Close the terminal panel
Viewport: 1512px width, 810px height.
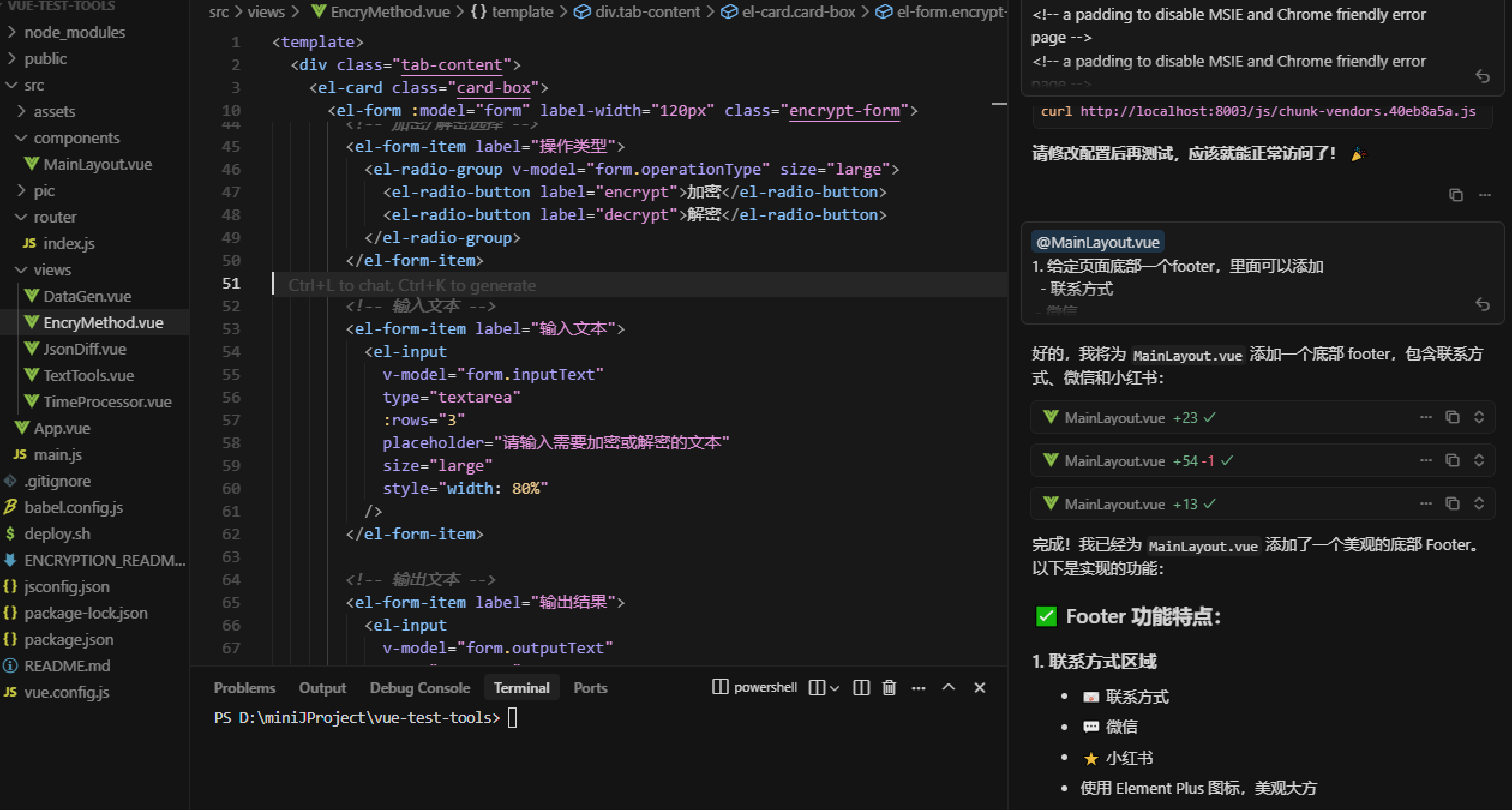(x=979, y=688)
